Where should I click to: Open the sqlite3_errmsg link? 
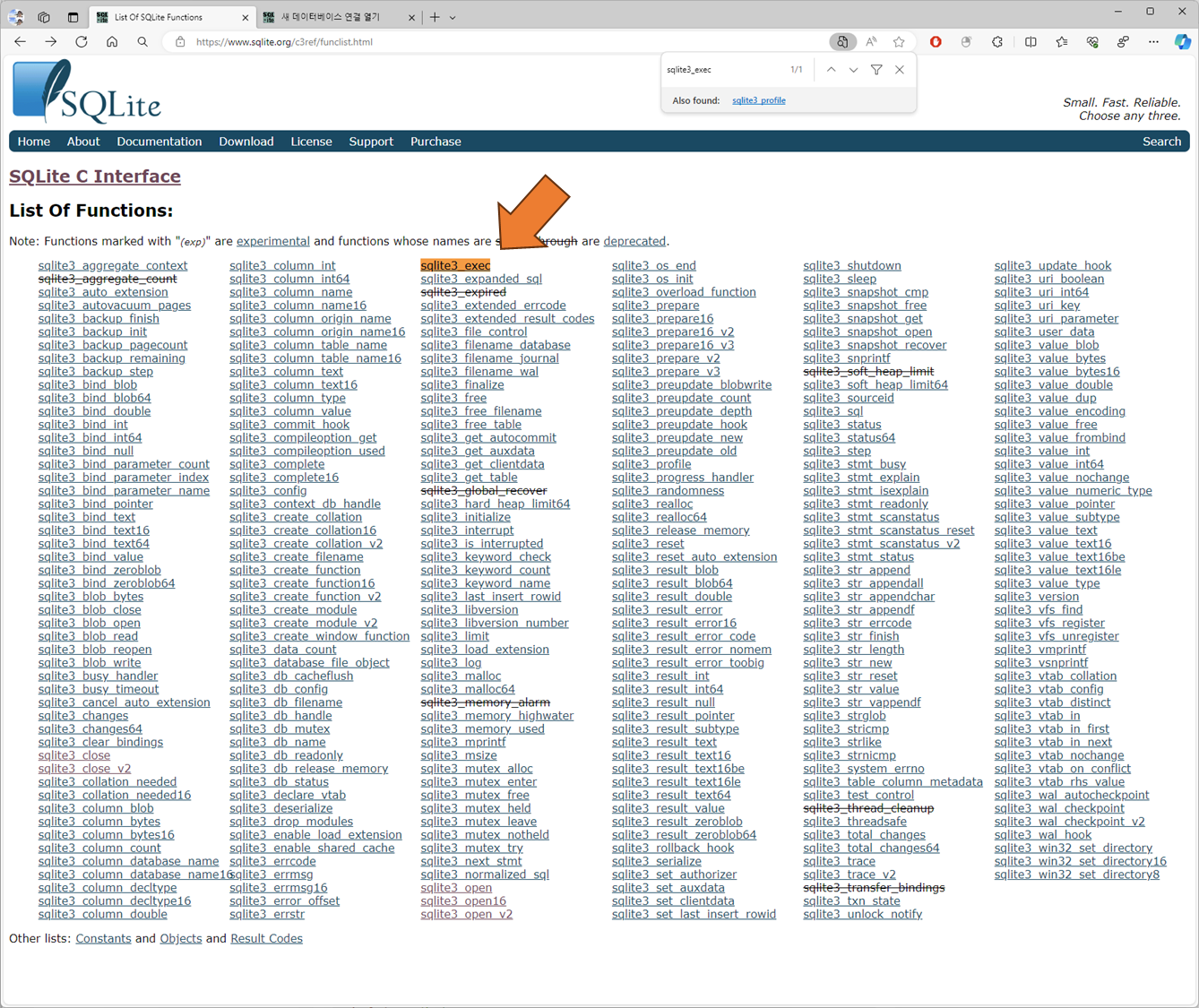[x=272, y=874]
